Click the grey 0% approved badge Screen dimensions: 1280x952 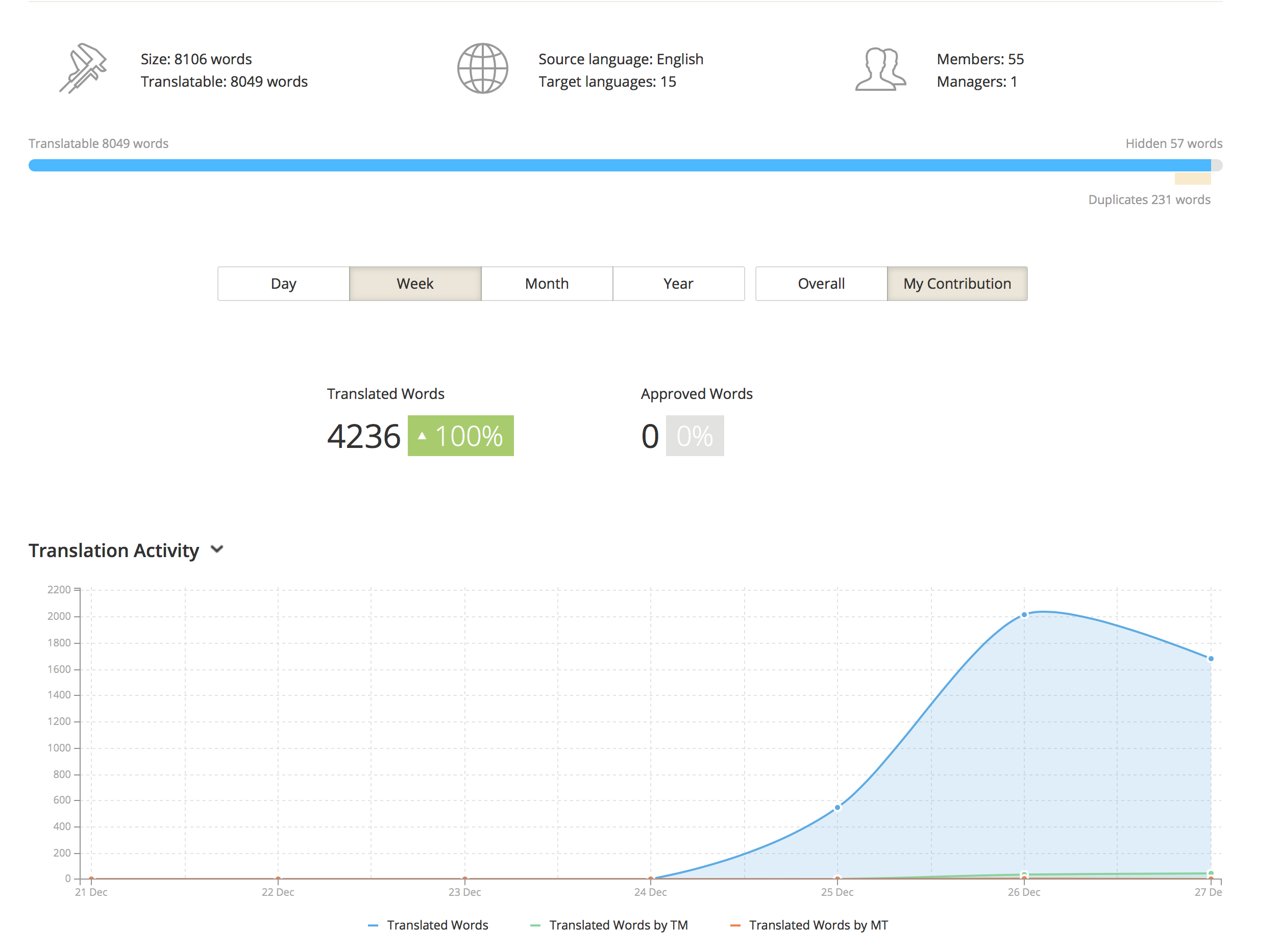[695, 436]
